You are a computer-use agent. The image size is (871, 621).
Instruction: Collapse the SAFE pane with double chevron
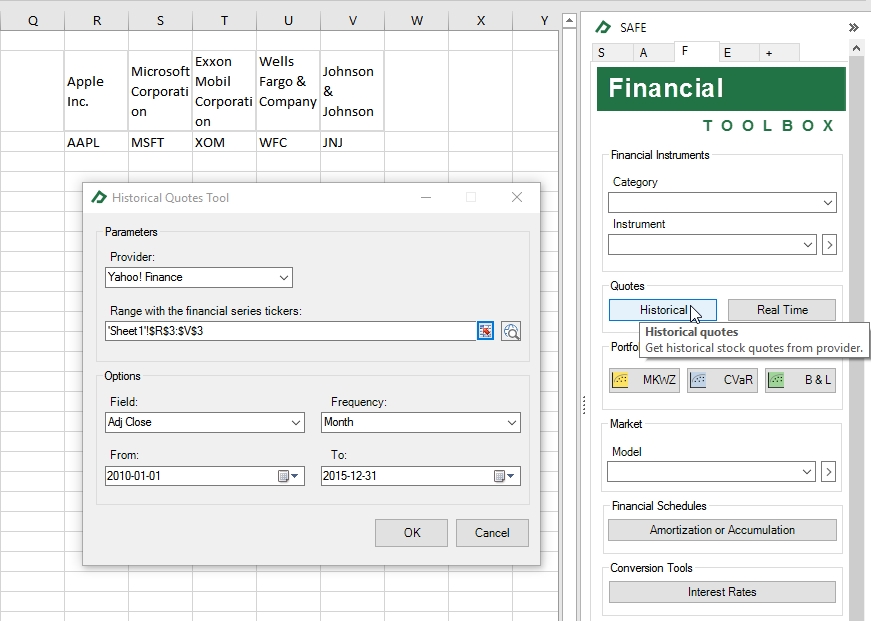pyautogui.click(x=853, y=27)
